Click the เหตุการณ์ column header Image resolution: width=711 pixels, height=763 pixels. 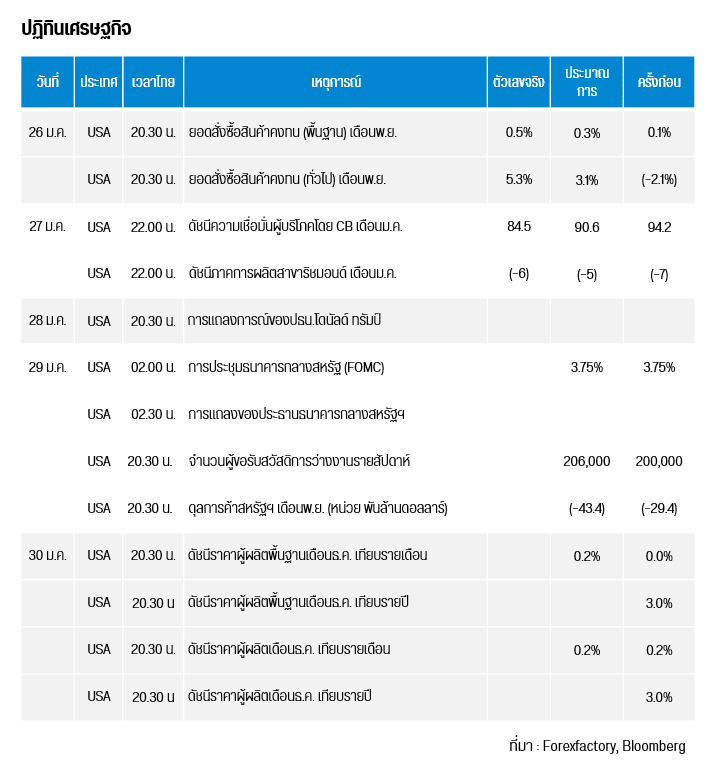click(x=335, y=82)
